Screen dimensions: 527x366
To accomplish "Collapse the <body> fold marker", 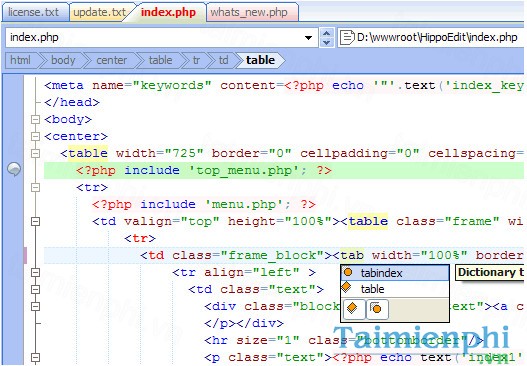I will point(35,119).
